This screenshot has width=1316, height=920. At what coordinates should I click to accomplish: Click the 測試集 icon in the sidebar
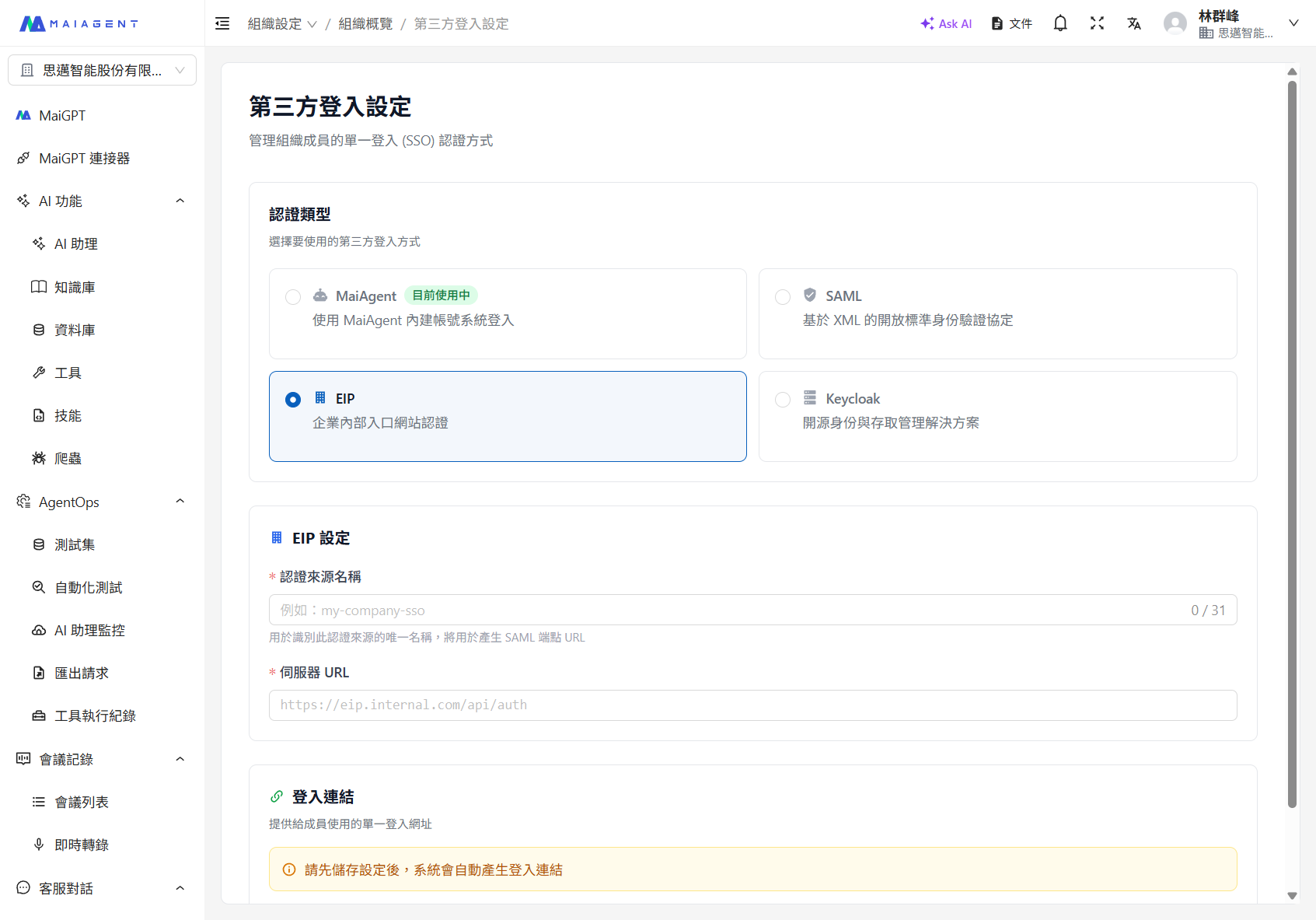[39, 544]
